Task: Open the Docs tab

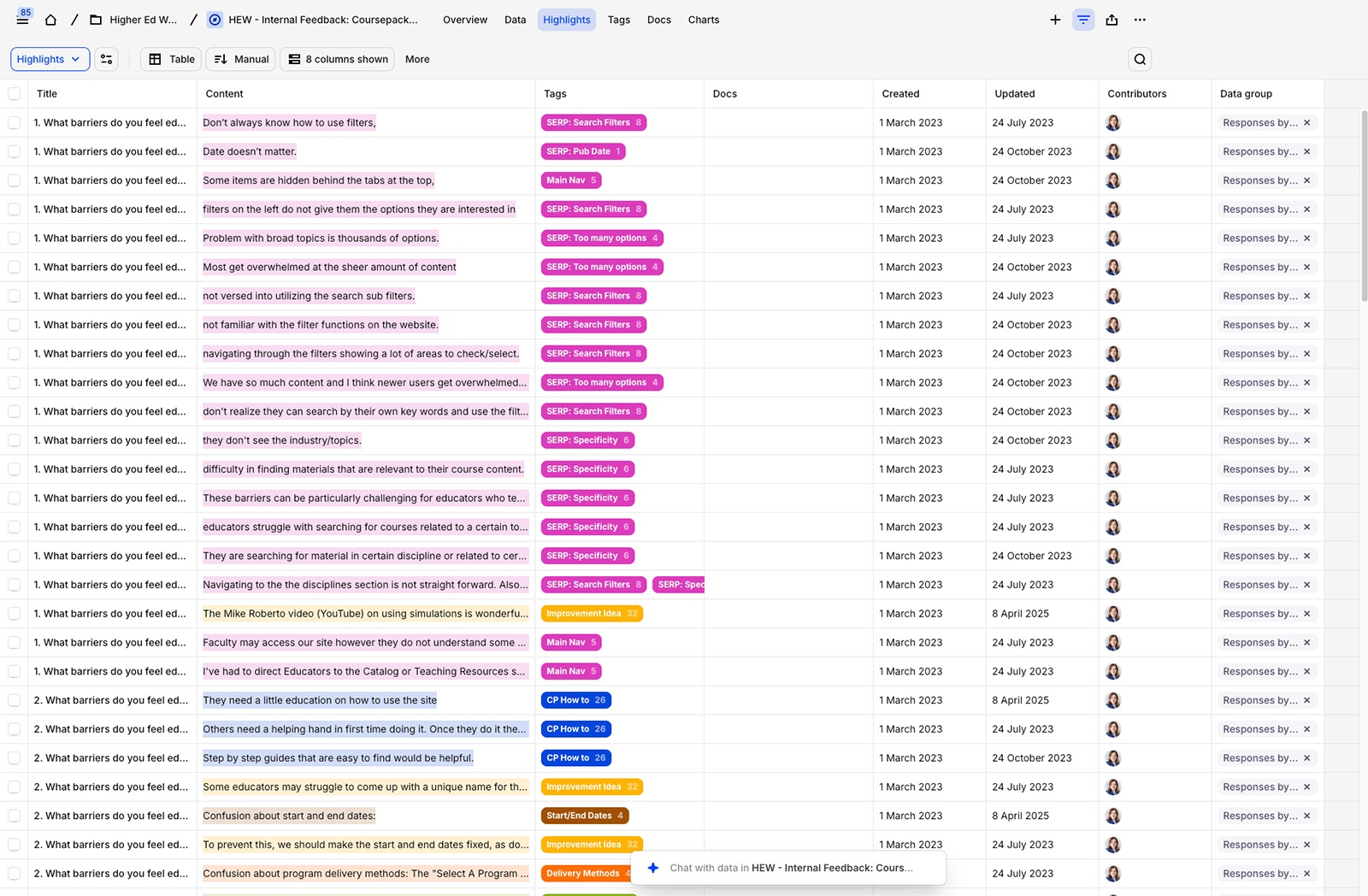Action: [659, 20]
